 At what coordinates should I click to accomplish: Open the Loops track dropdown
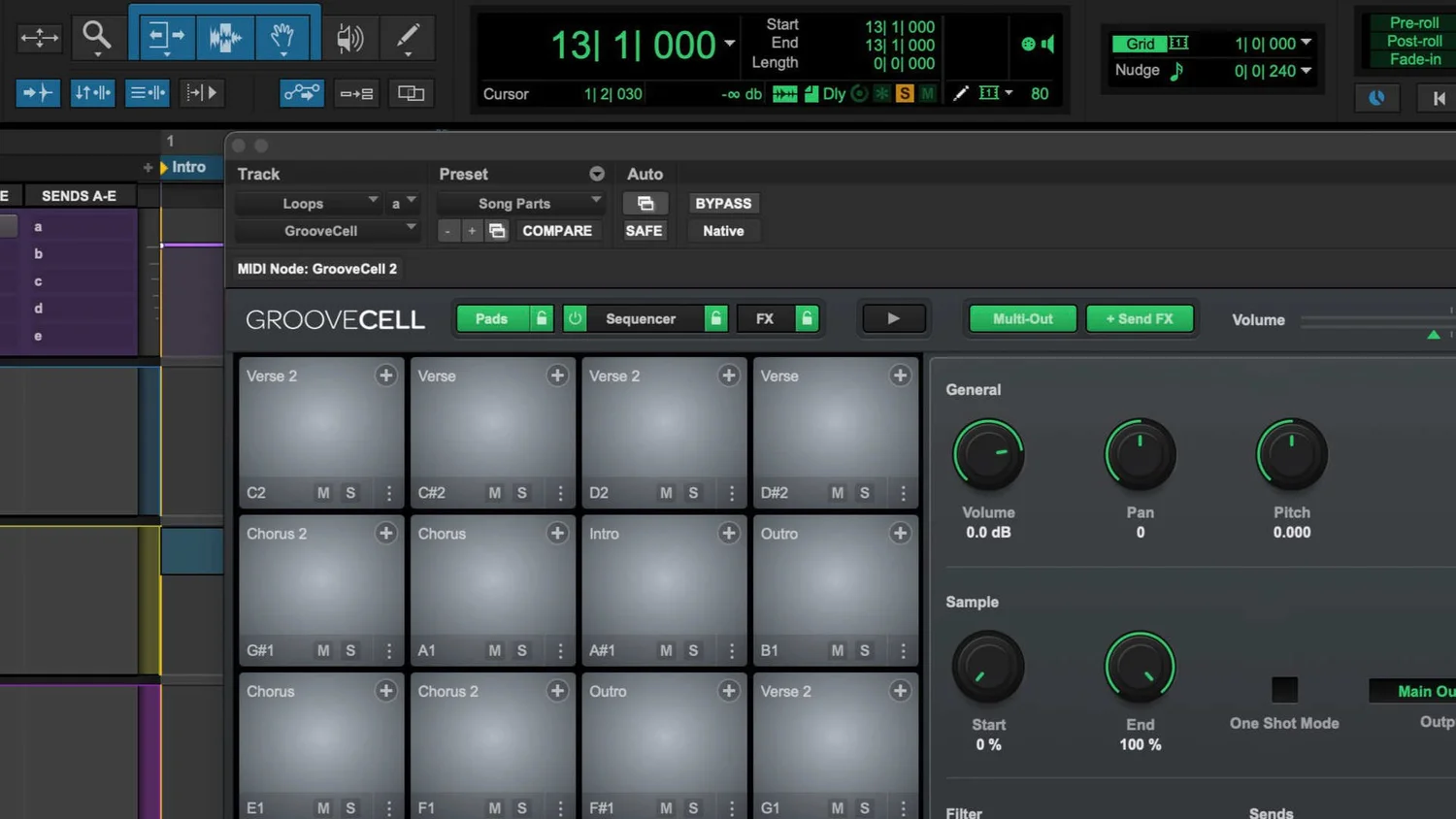[x=309, y=203]
